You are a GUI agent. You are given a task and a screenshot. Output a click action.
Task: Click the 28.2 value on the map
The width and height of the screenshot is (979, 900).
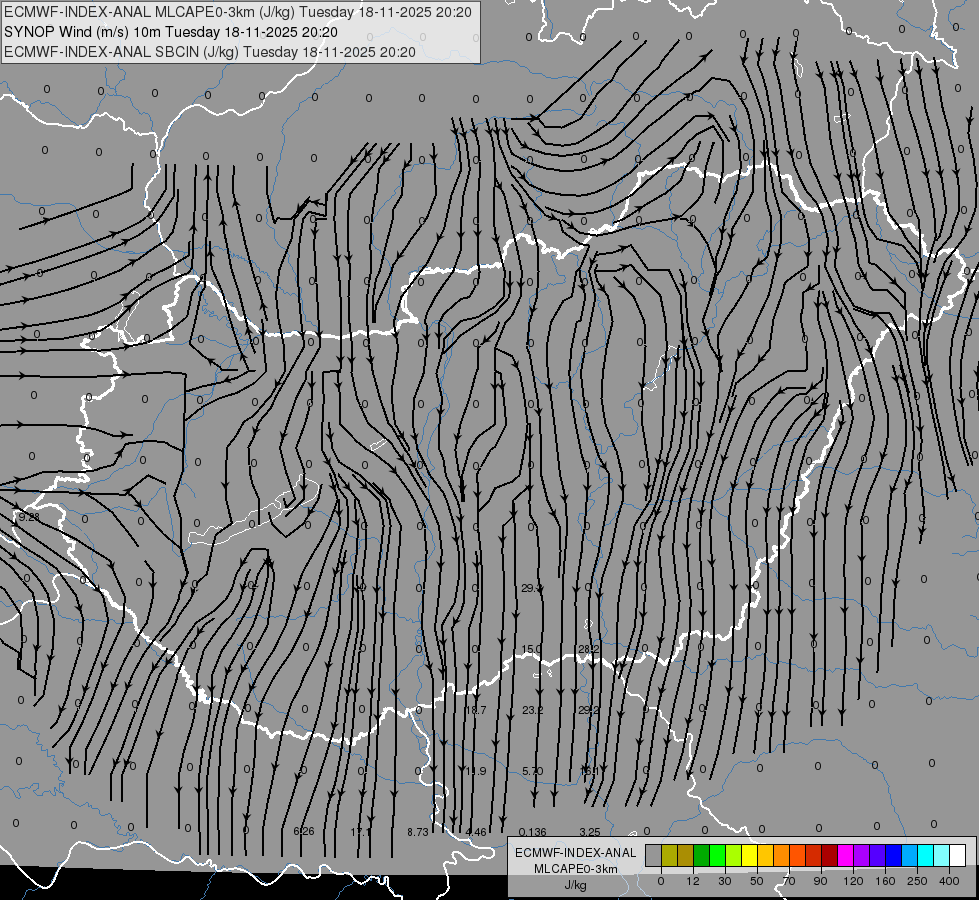pyautogui.click(x=589, y=649)
